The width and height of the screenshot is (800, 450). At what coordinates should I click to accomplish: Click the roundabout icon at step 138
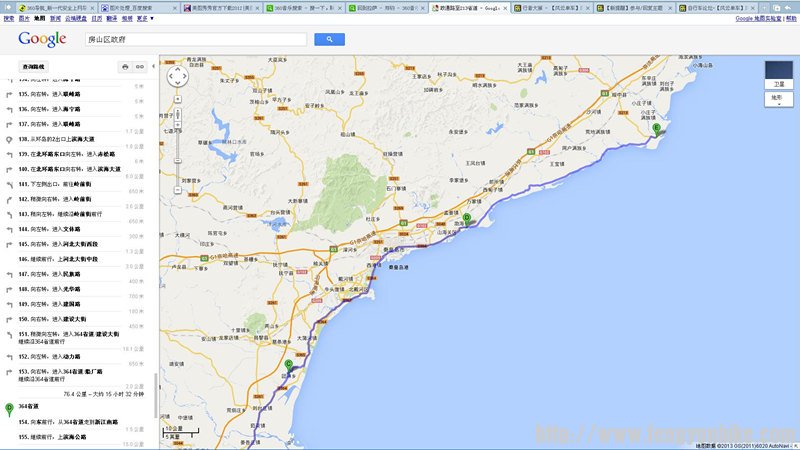[x=9, y=140]
